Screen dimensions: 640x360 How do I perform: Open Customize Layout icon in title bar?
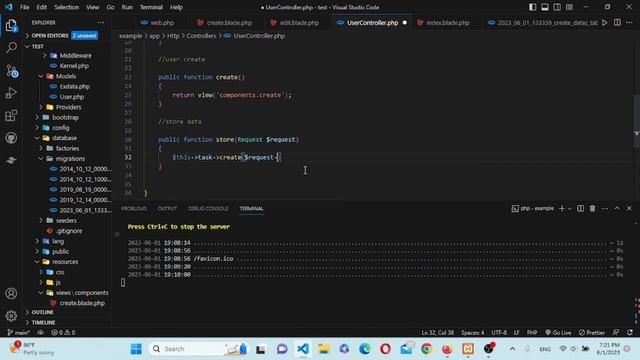pyautogui.click(x=569, y=7)
